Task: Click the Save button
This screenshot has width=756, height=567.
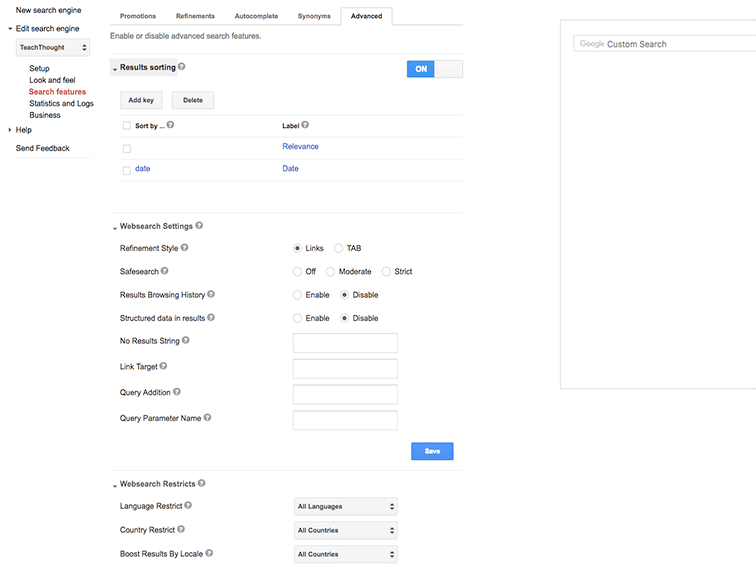Action: [432, 451]
